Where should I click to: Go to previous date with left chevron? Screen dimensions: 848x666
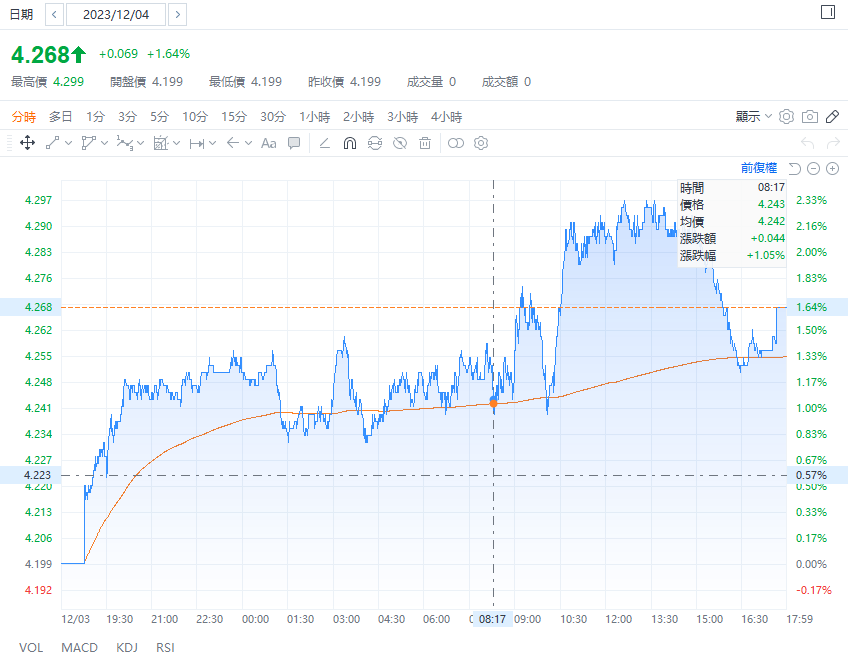(x=54, y=15)
